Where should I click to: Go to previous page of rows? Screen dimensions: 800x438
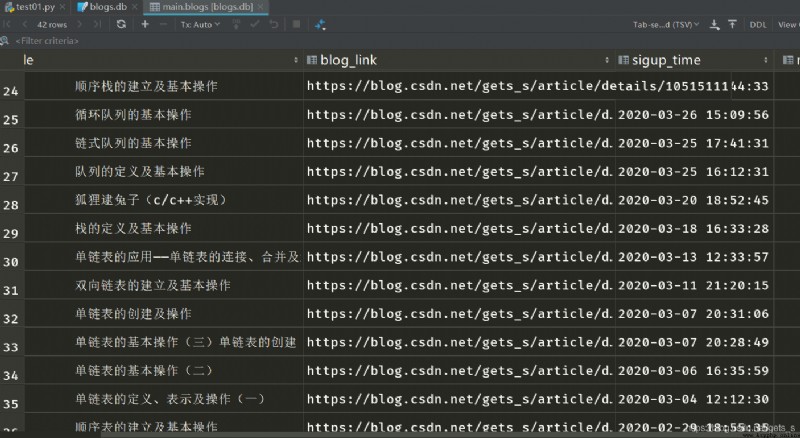(24, 24)
